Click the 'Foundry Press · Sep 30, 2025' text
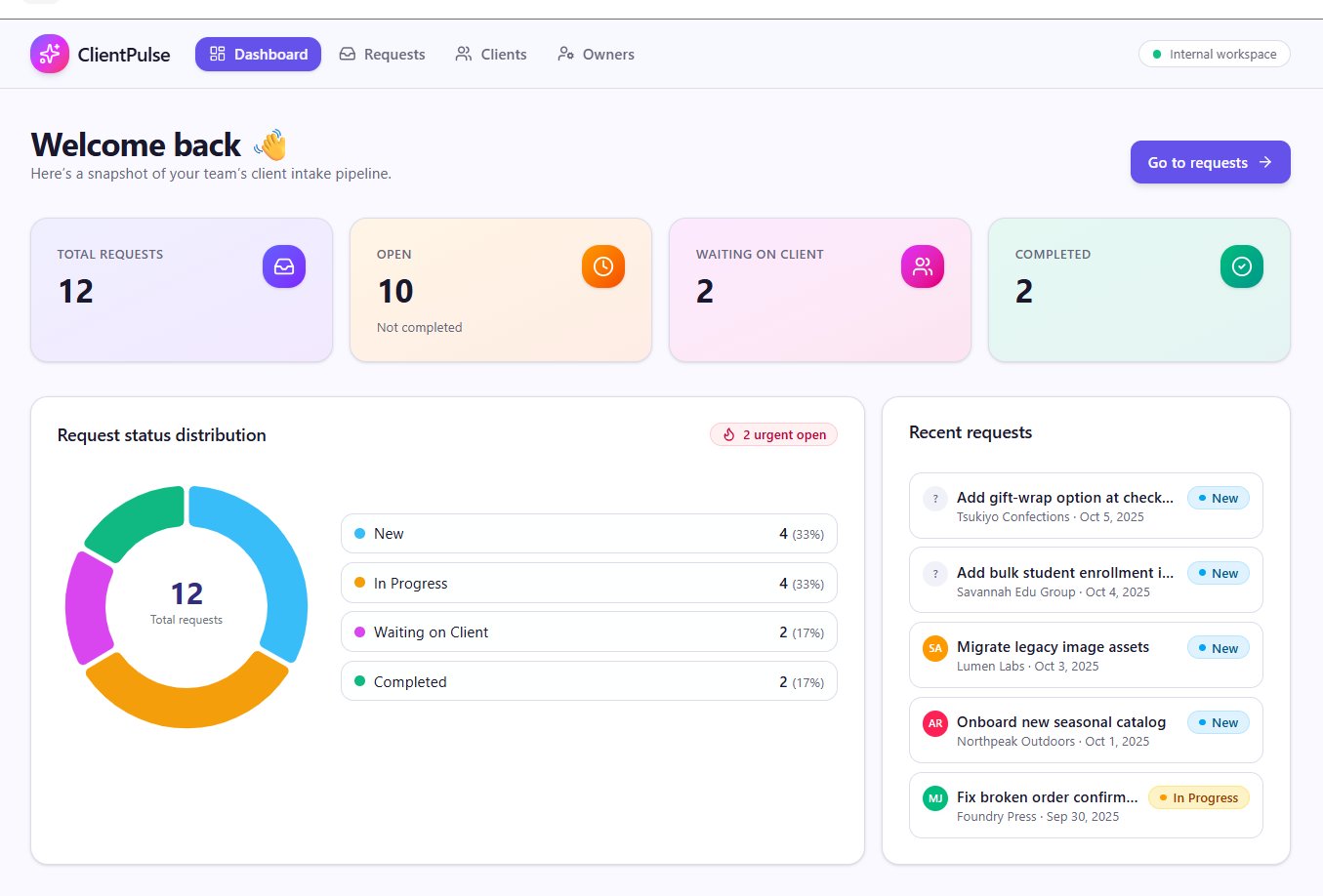 1038,817
